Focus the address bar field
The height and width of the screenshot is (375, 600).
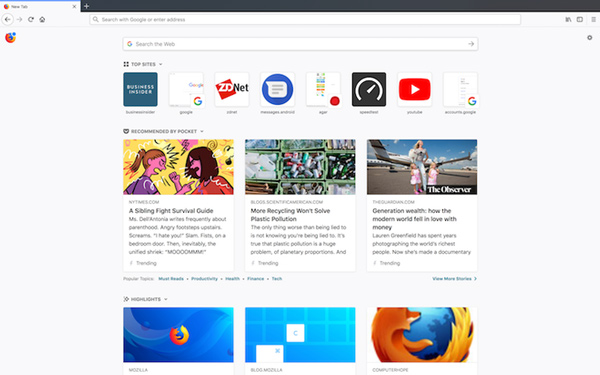pyautogui.click(x=305, y=19)
